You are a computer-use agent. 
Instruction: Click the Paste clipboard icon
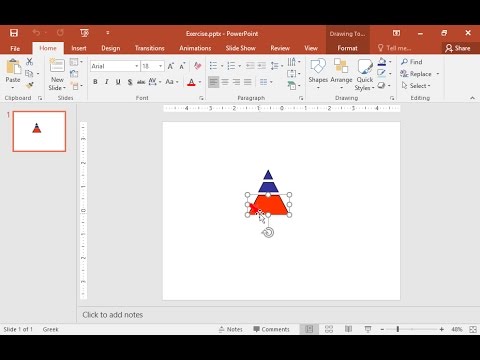pyautogui.click(x=13, y=67)
